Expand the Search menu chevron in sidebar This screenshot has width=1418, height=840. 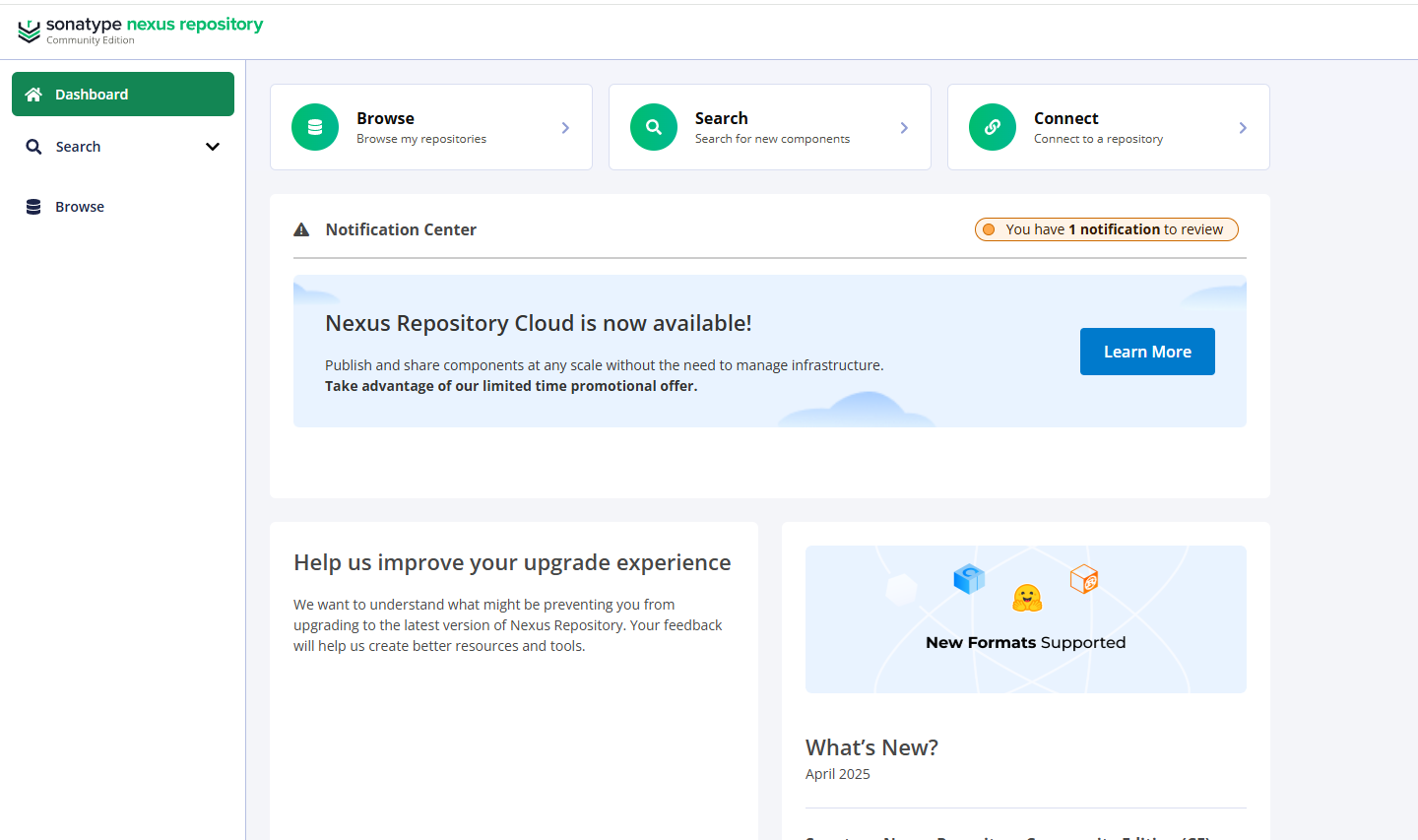[x=212, y=147]
